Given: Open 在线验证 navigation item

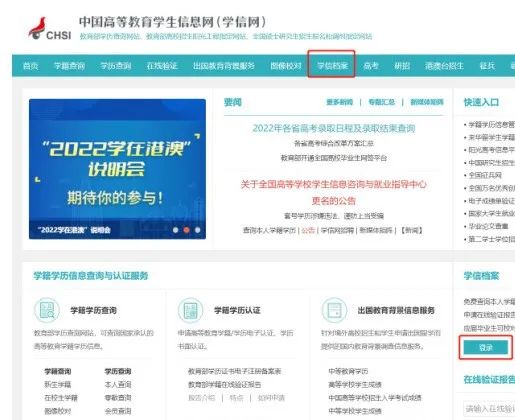Looking at the screenshot, I should tap(162, 66).
